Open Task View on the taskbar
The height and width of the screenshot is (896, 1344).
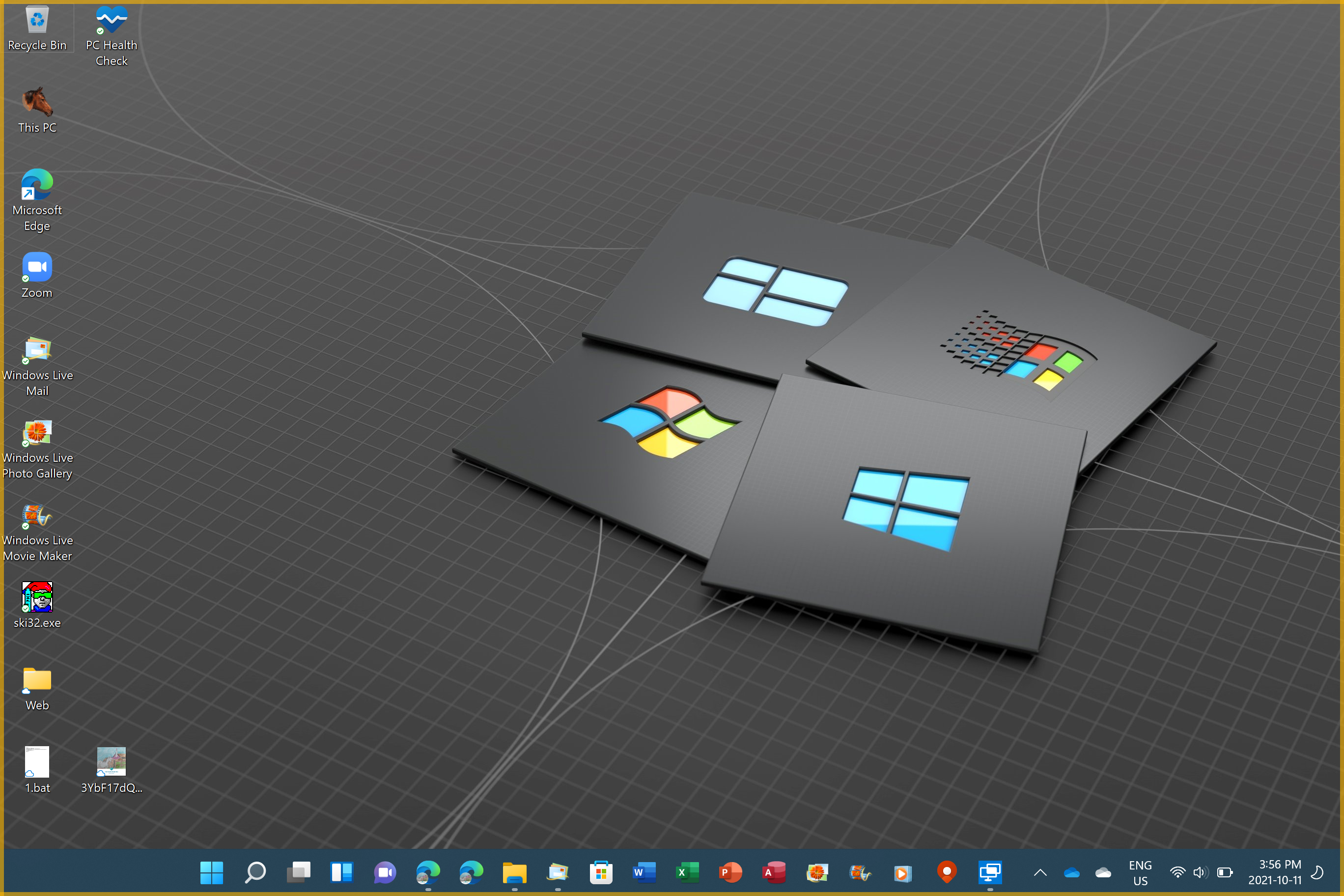coord(298,872)
